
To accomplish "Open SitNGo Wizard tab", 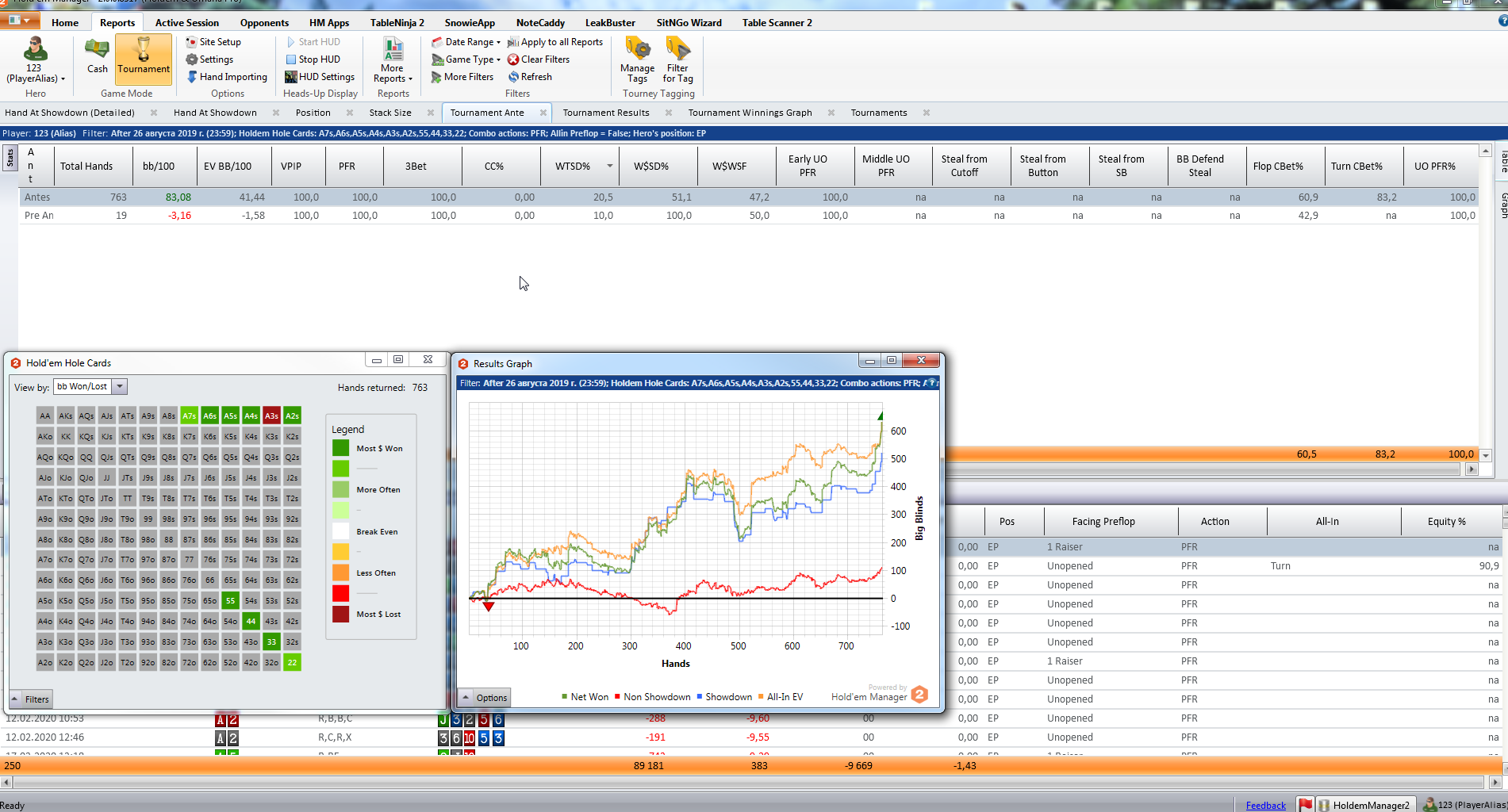I will (689, 22).
